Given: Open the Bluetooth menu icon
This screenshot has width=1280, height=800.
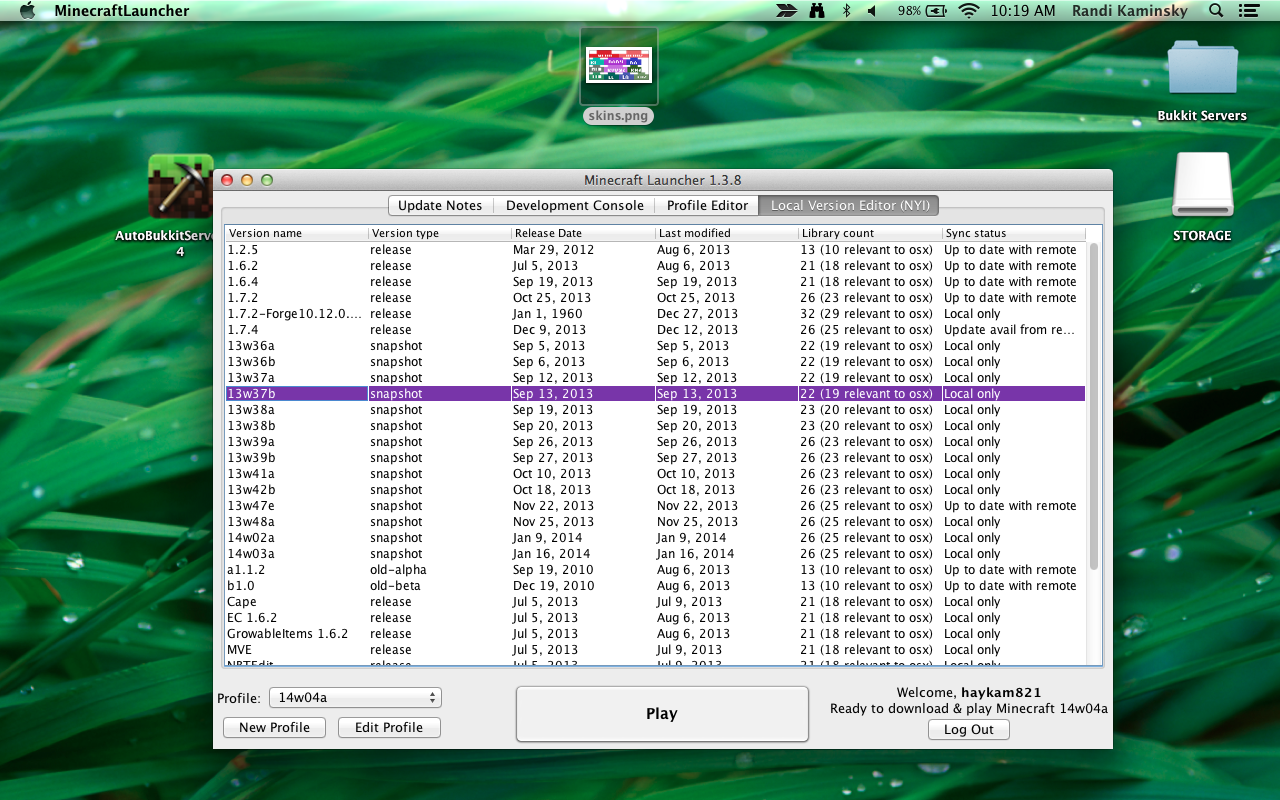Looking at the screenshot, I should [845, 11].
